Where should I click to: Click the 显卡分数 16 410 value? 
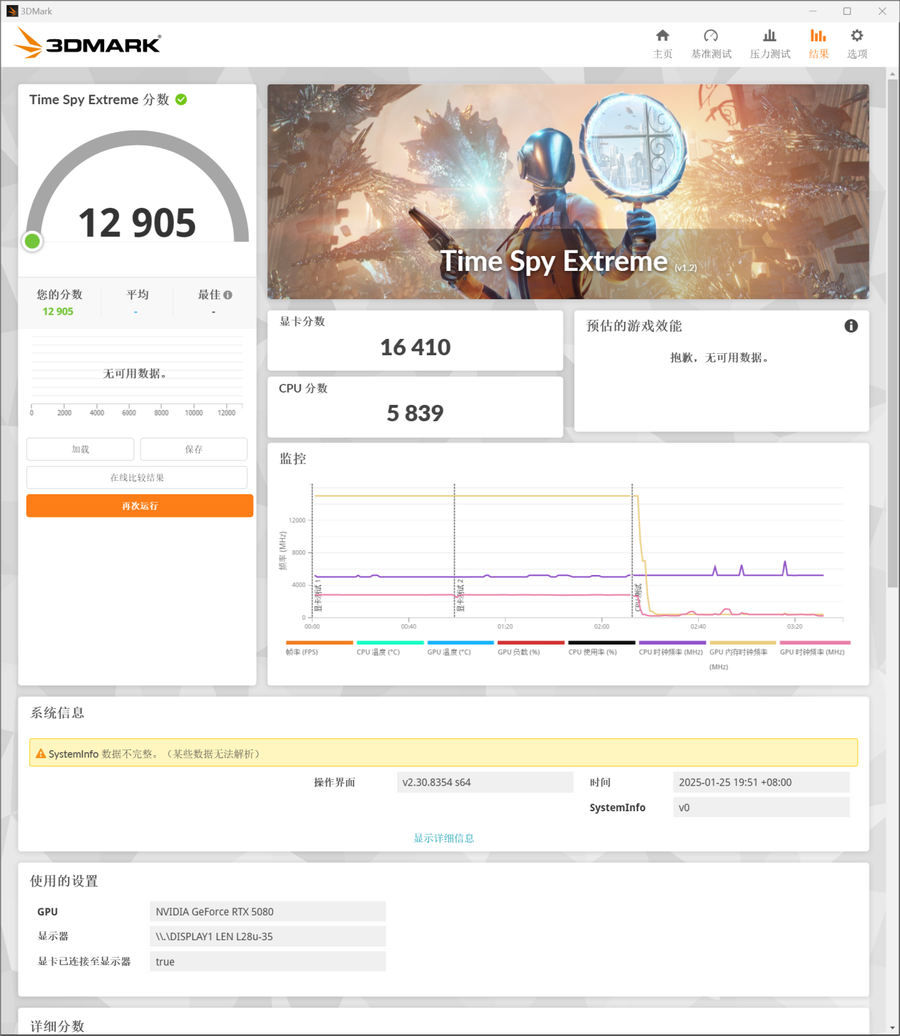pos(415,348)
